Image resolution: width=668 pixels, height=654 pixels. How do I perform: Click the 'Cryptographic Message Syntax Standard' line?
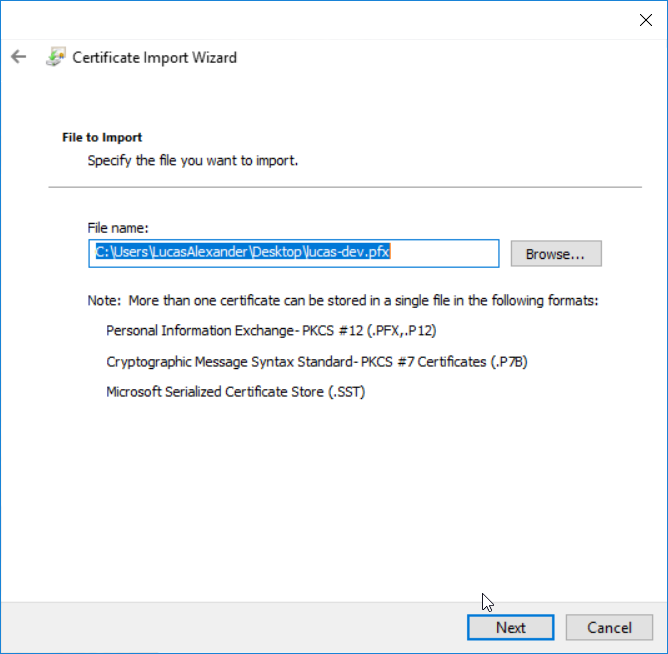coord(317,362)
